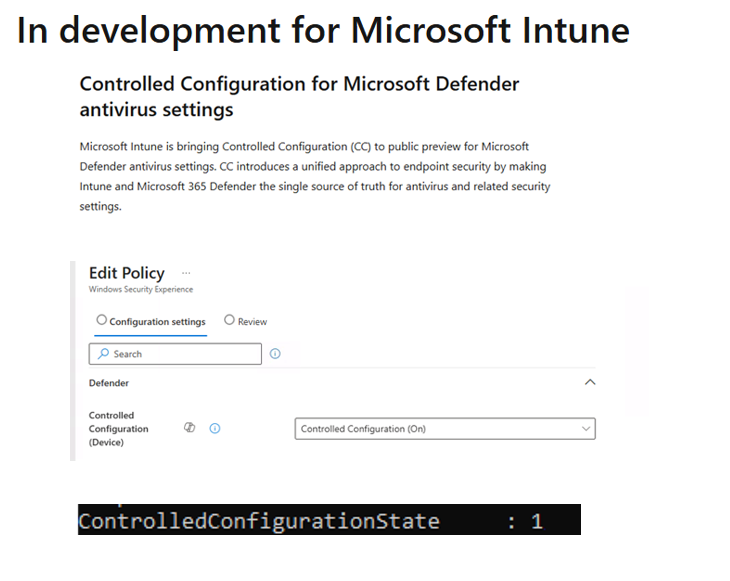Select the Configuration settings tab
This screenshot has width=730, height=581.
[x=151, y=322]
